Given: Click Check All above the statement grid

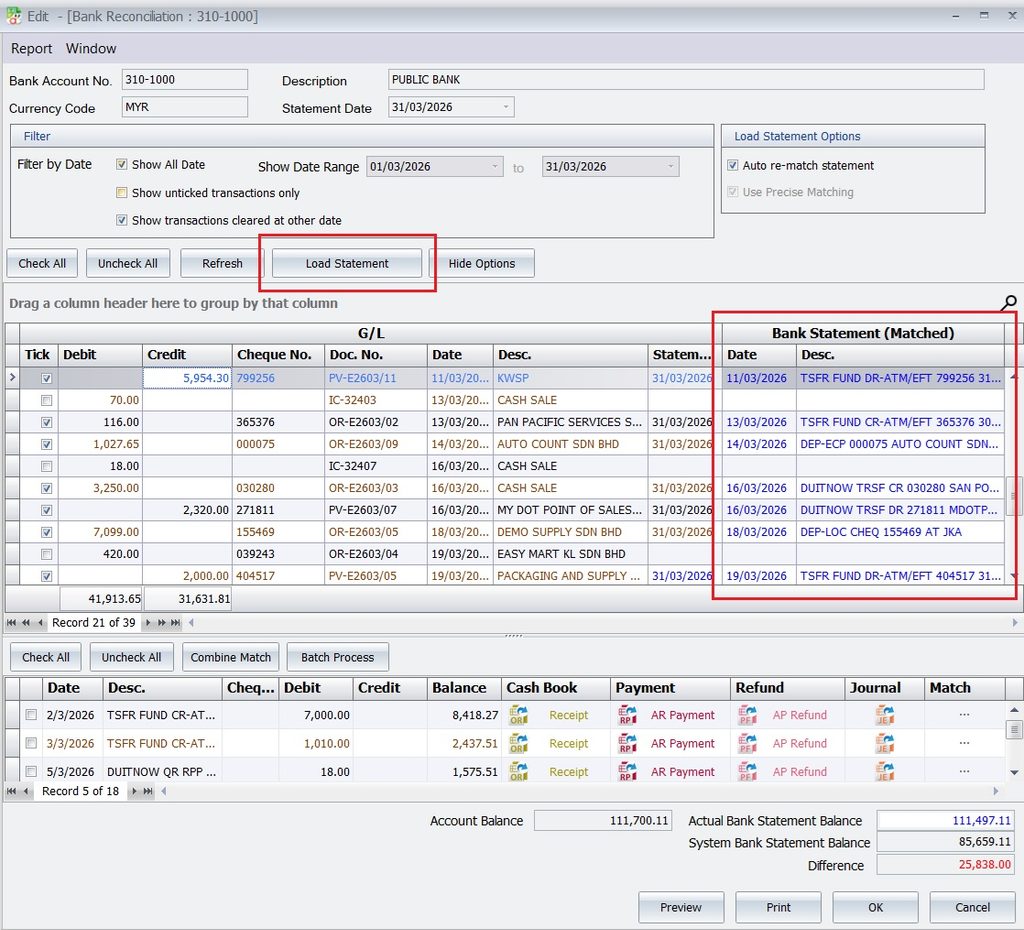Looking at the screenshot, I should [x=46, y=657].
